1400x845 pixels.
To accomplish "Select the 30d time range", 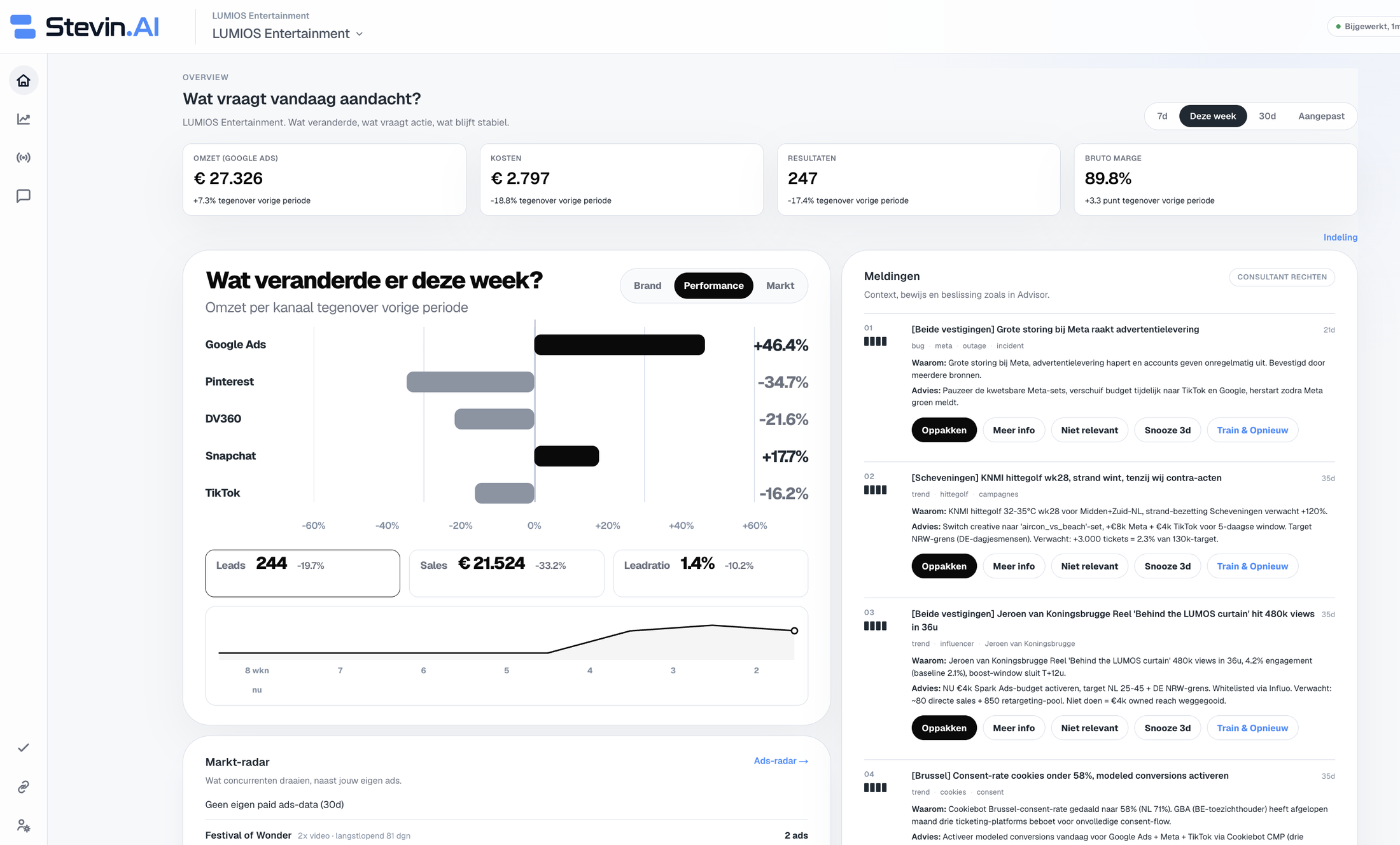I will click(1267, 116).
